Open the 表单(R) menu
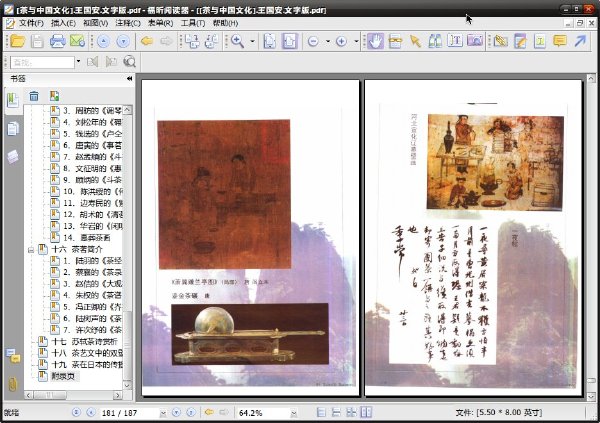 pyautogui.click(x=160, y=23)
